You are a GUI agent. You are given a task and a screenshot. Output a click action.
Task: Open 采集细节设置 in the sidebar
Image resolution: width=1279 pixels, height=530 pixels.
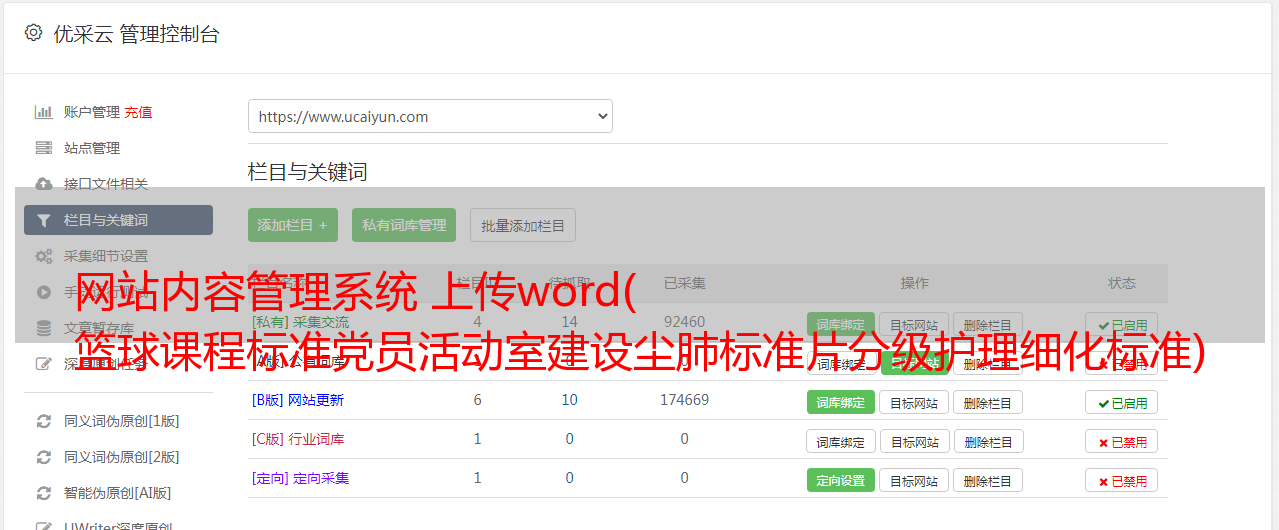pos(106,256)
